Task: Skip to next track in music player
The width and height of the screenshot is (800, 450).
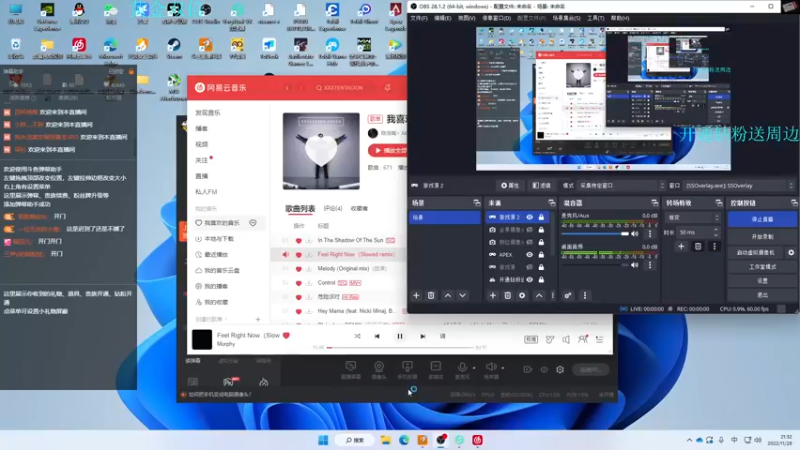Action: [422, 336]
